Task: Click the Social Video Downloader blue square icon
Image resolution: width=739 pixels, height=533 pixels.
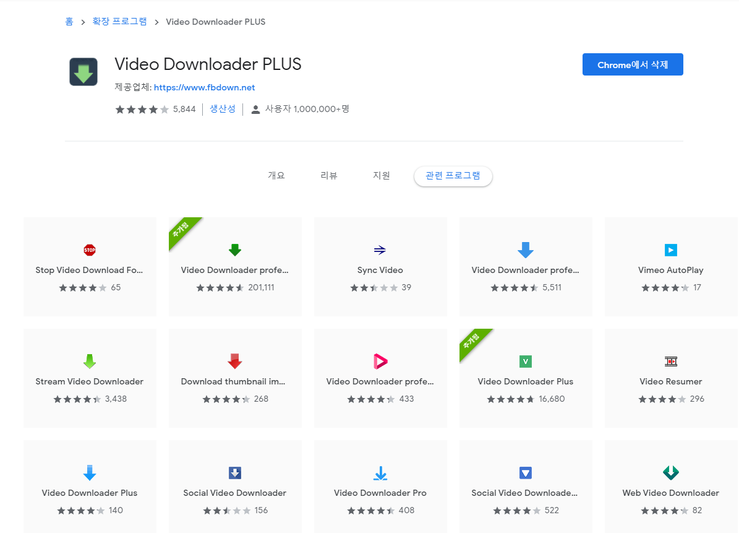Action: [235, 473]
